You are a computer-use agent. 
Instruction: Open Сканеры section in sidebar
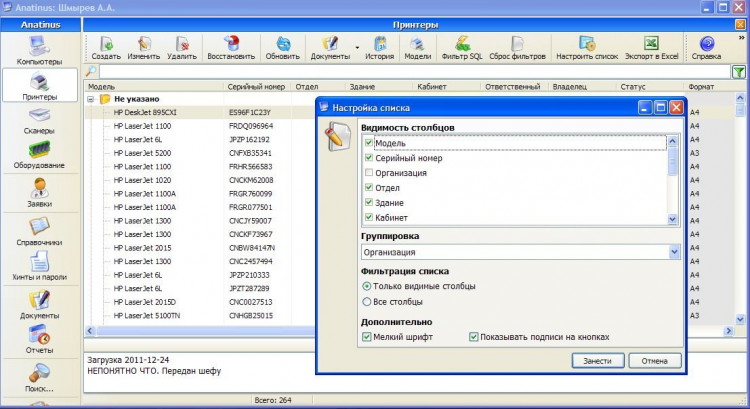pos(39,121)
